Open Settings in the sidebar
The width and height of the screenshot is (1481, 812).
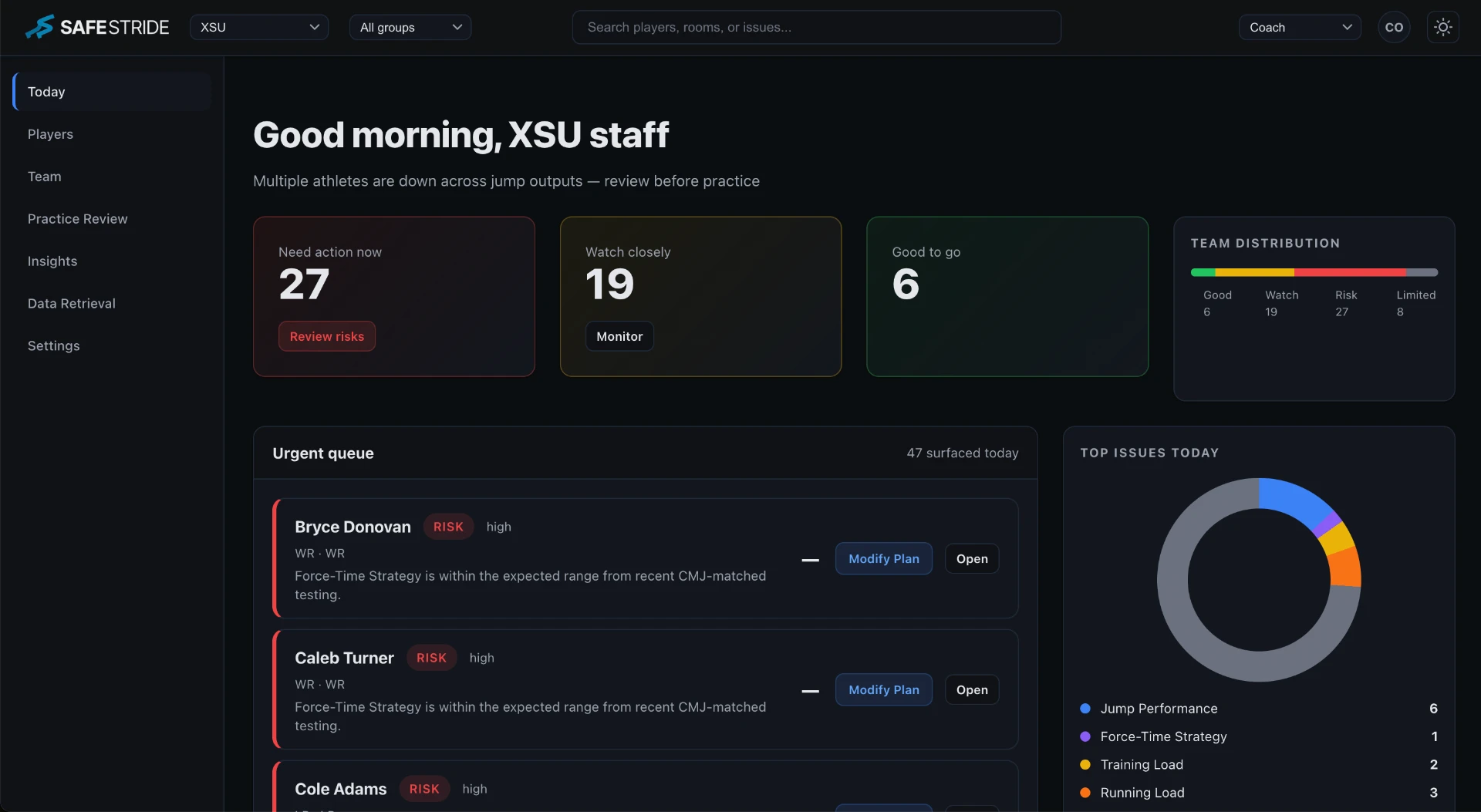tap(113, 346)
